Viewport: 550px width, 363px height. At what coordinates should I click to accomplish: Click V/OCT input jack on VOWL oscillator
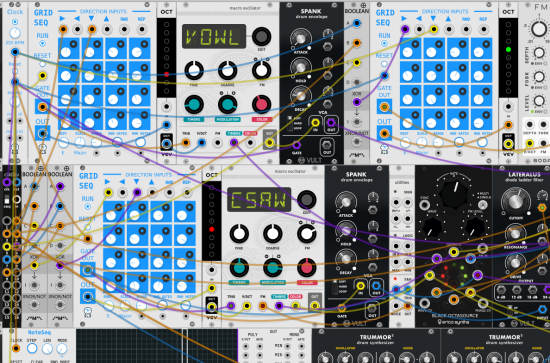click(201, 142)
